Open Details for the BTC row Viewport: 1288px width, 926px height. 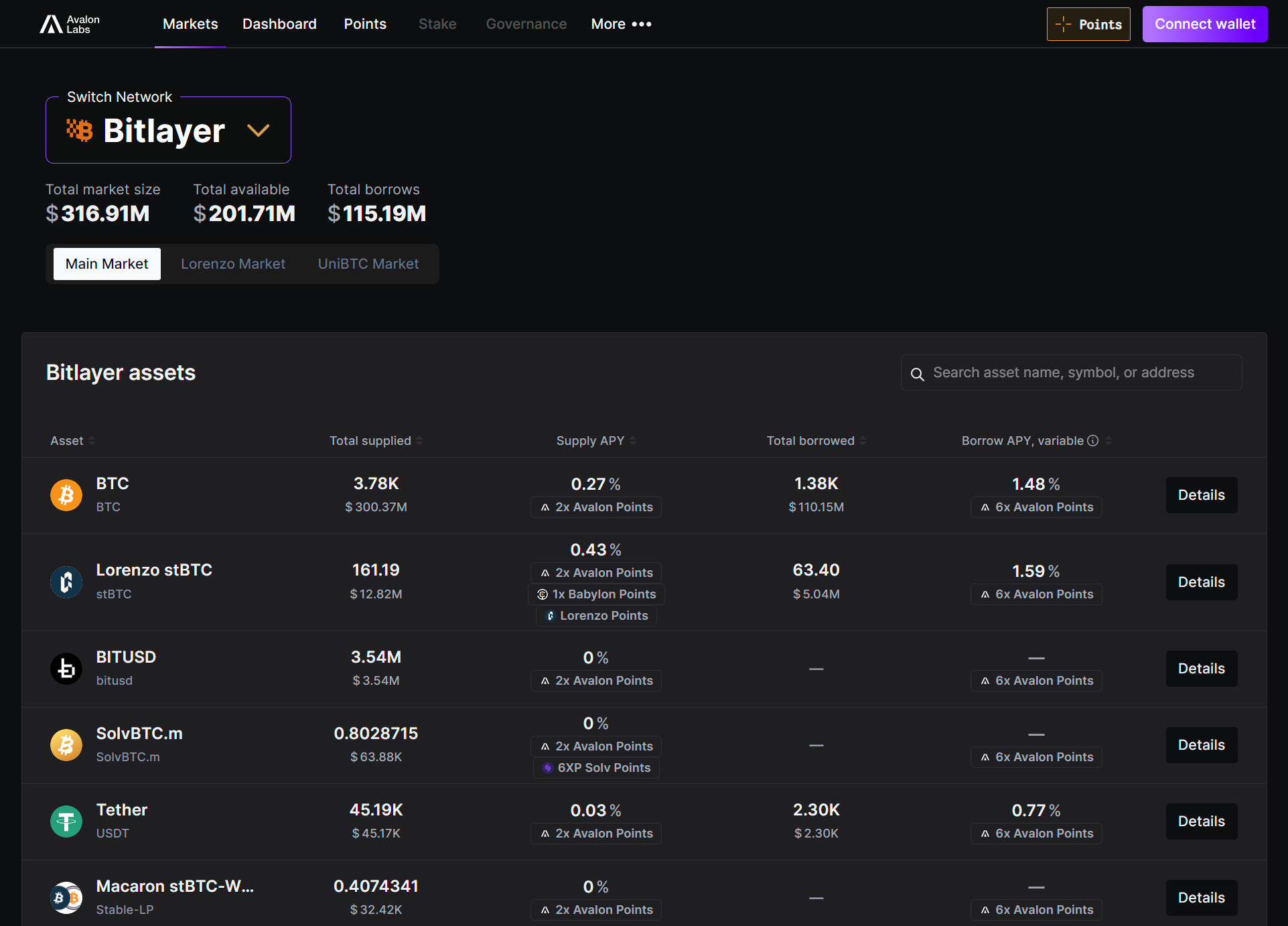[x=1201, y=495]
